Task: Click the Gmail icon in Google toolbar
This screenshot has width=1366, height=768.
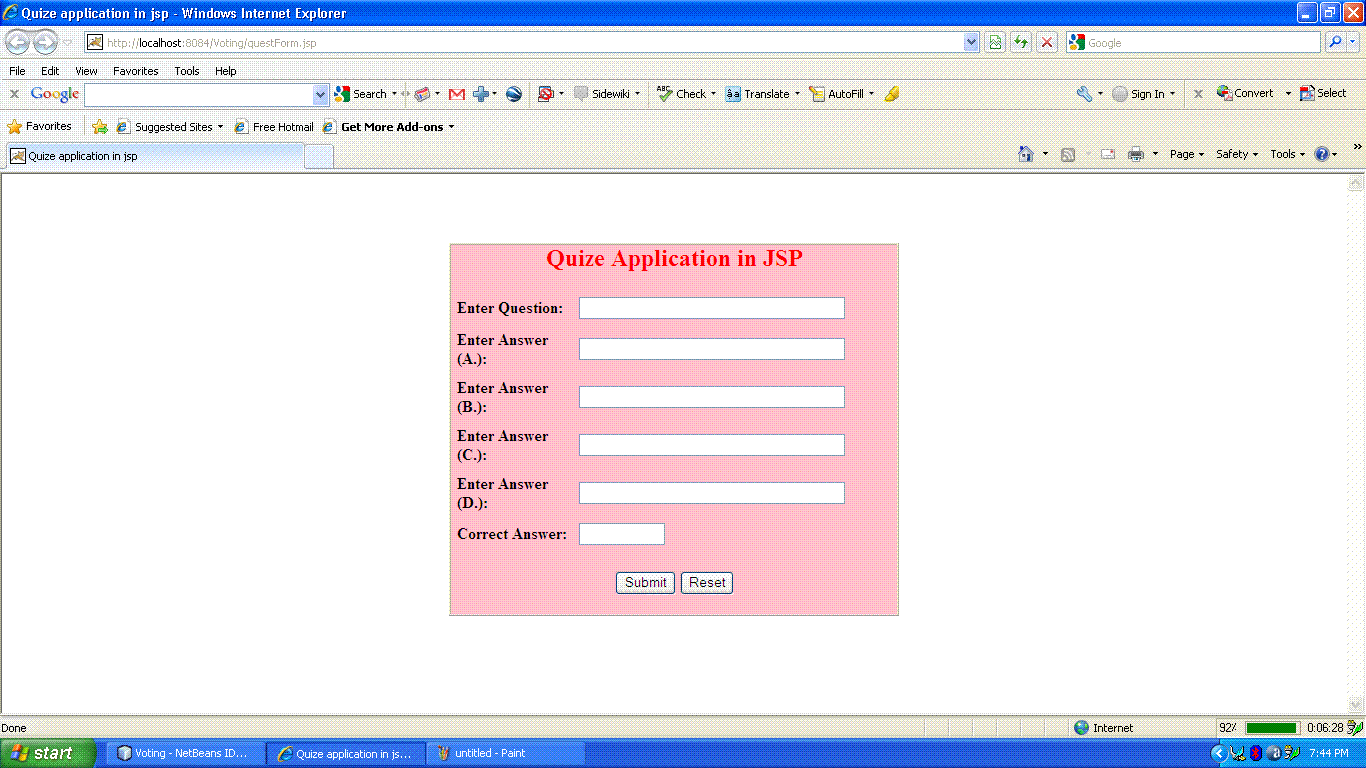Action: pos(457,94)
